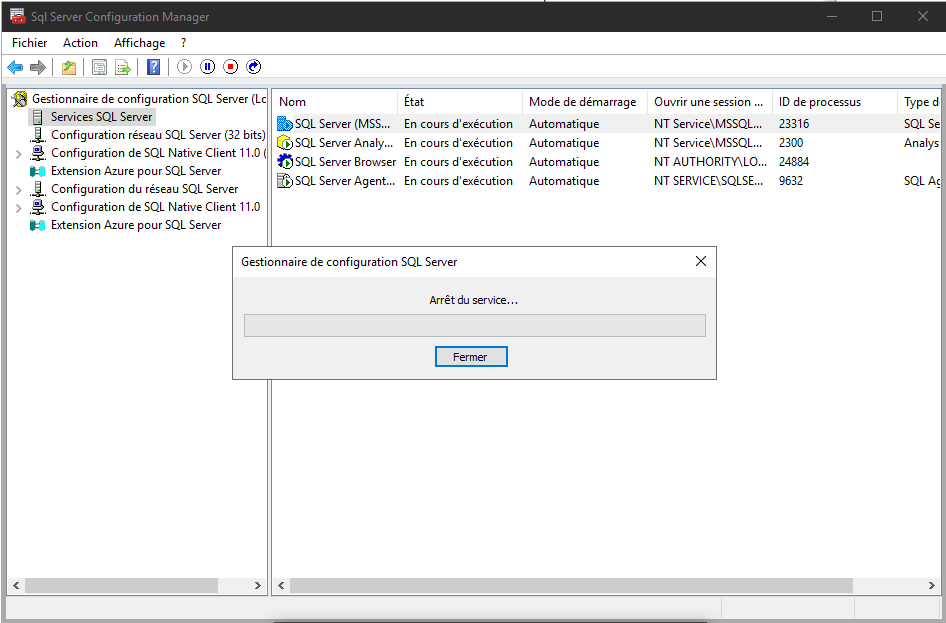Open Properties icon in toolbar
946x623 pixels.
coord(100,67)
